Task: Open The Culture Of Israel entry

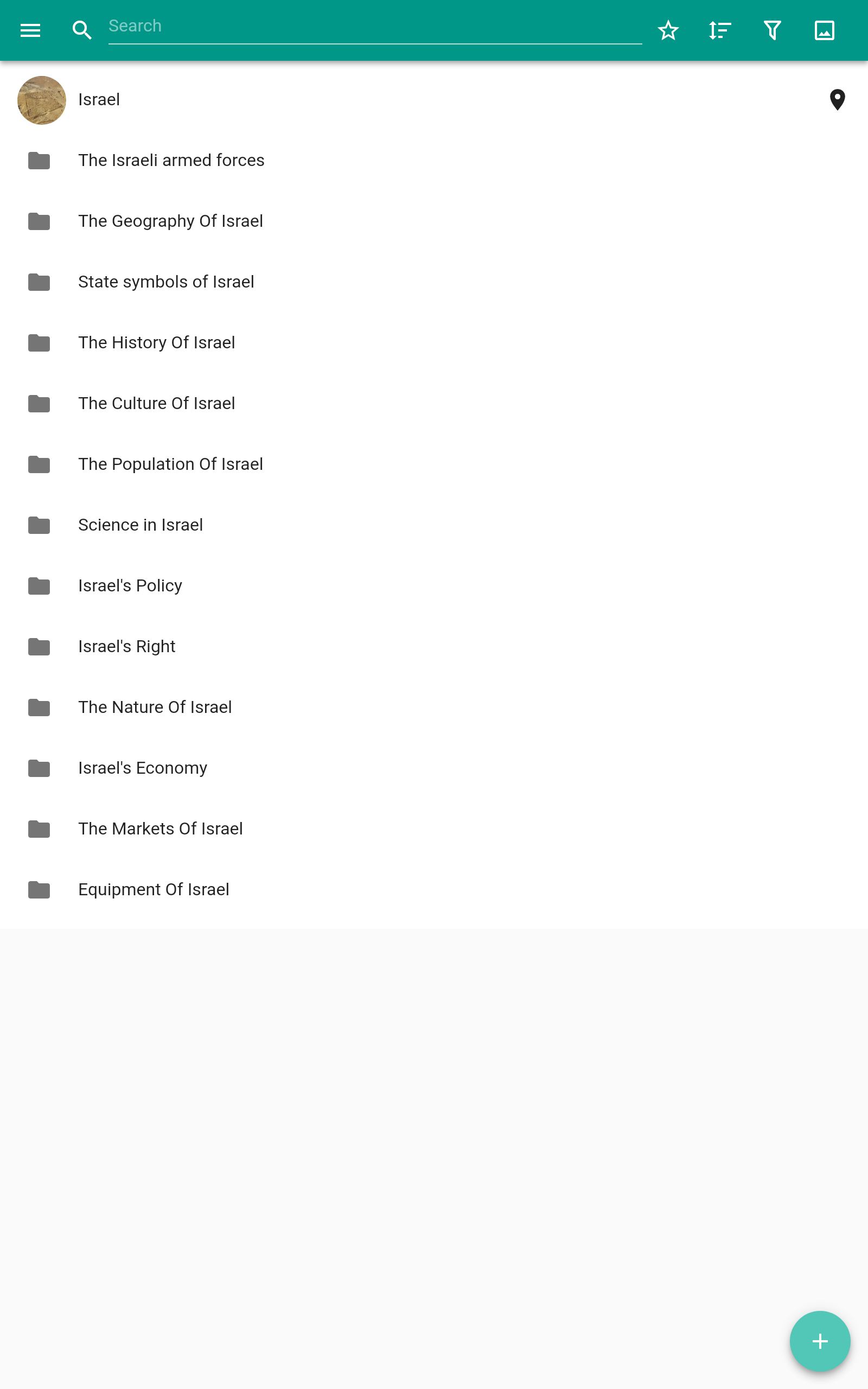Action: coord(156,404)
